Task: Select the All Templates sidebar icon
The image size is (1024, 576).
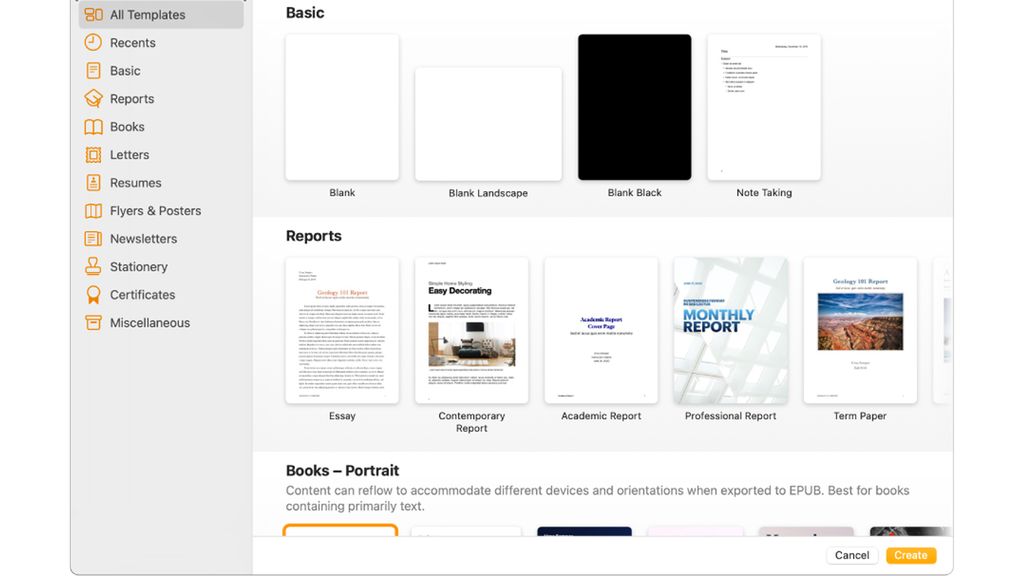Action: click(x=97, y=14)
